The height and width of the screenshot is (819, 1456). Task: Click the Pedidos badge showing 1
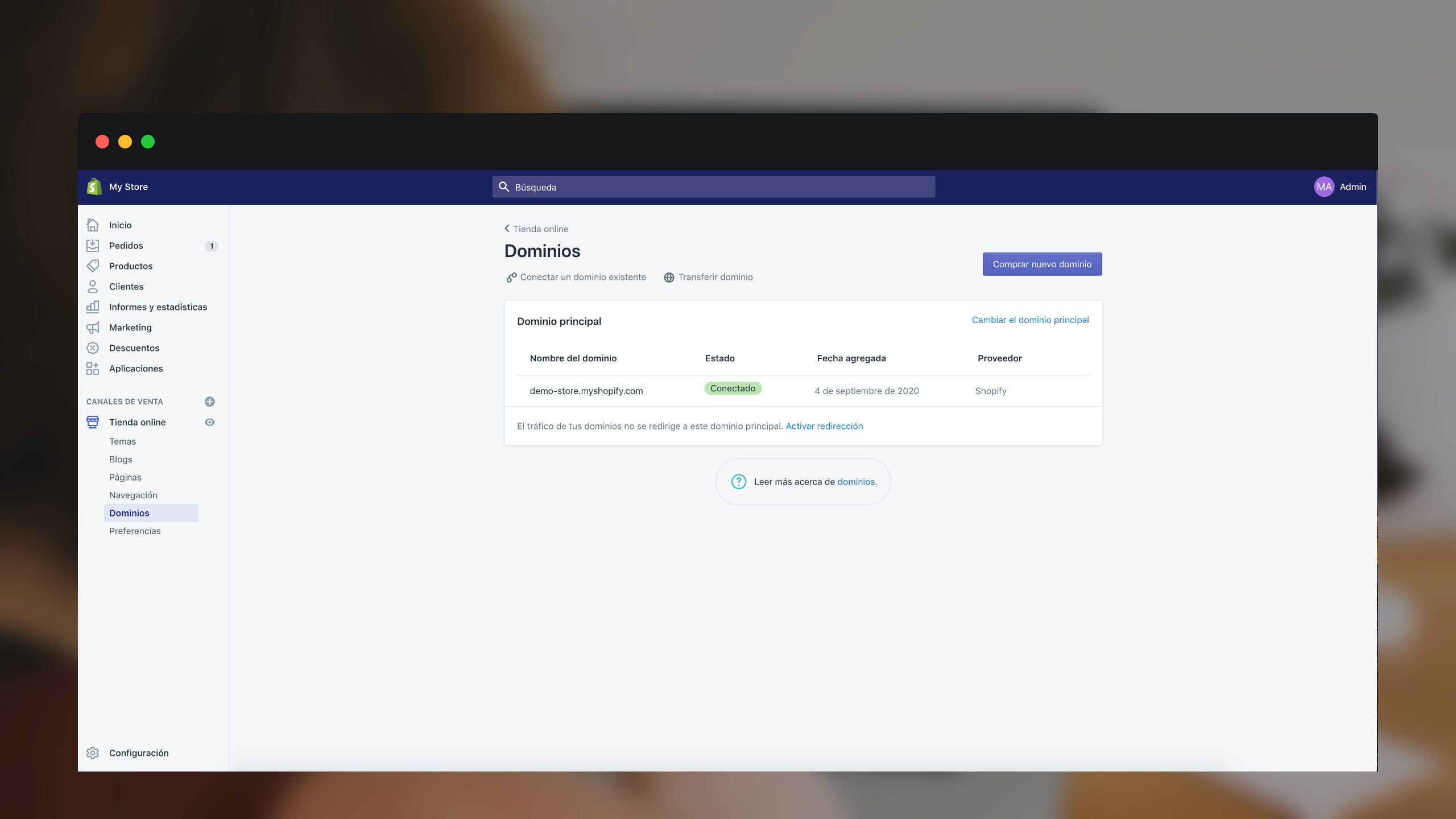pos(212,246)
